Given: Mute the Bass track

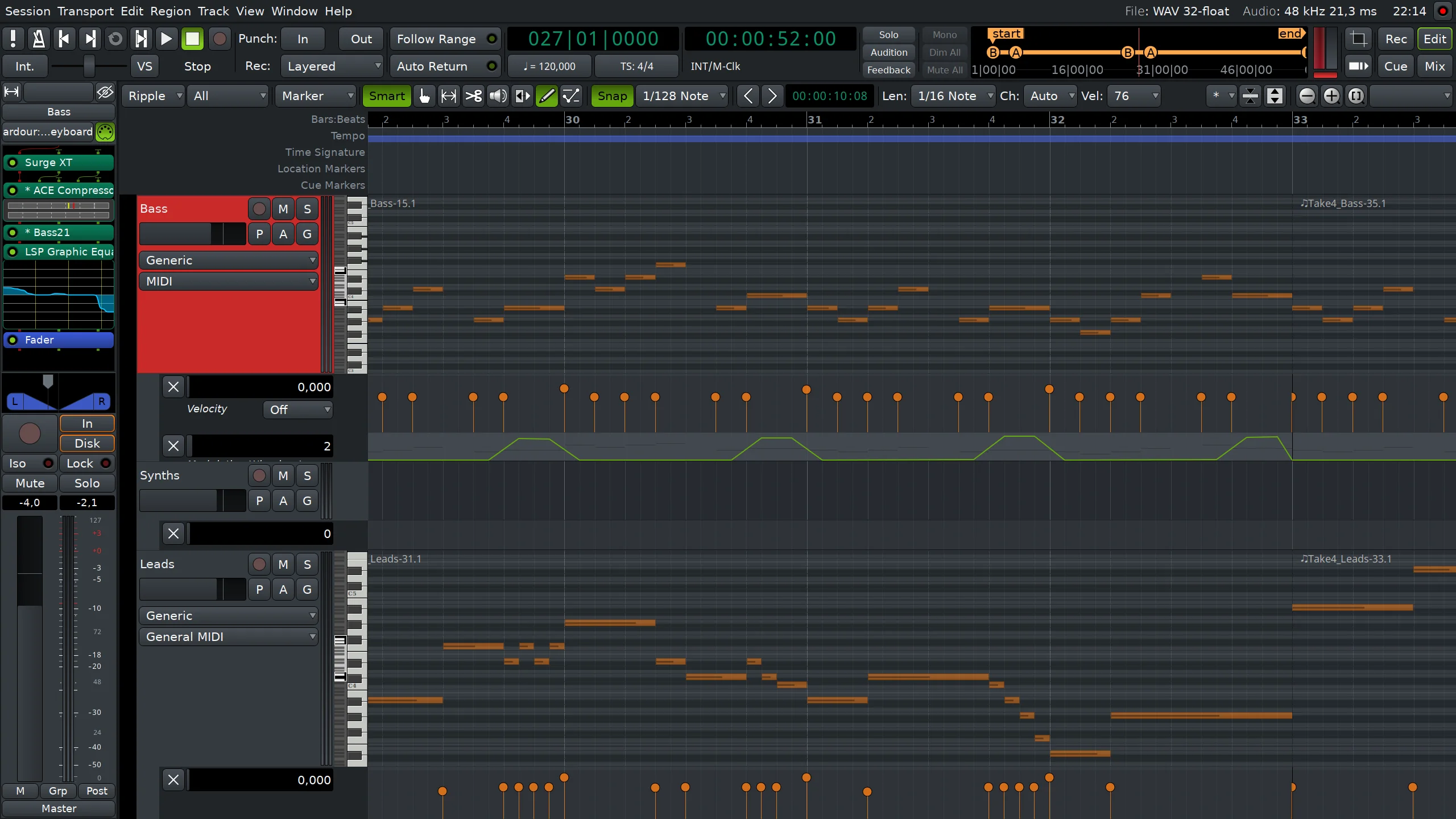Looking at the screenshot, I should pos(283,208).
